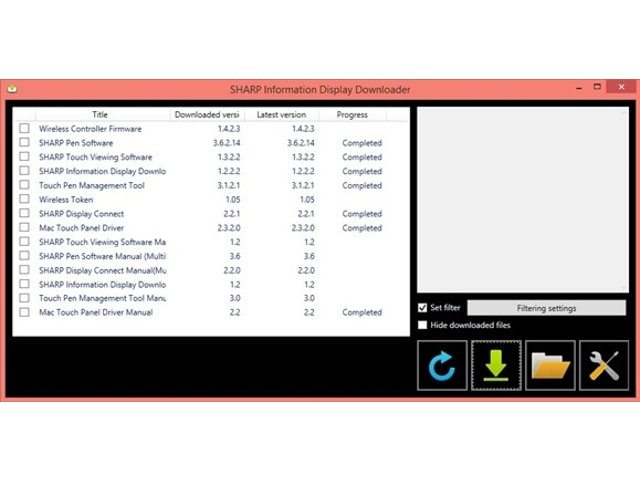The width and height of the screenshot is (640, 480).
Task: Check the SHARP Pen Software checkbox
Action: pos(24,142)
